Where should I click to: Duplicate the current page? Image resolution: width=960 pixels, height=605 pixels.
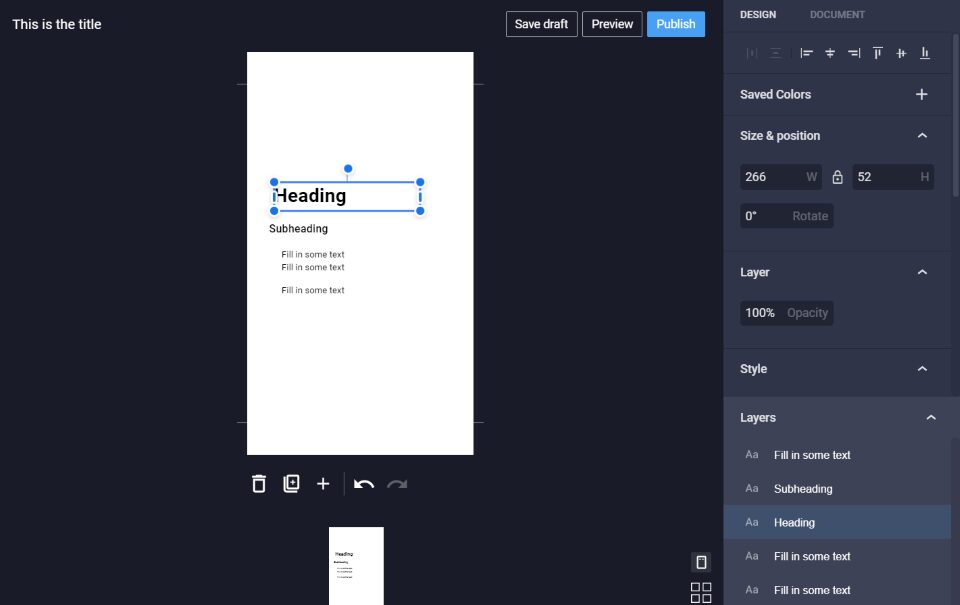[291, 484]
